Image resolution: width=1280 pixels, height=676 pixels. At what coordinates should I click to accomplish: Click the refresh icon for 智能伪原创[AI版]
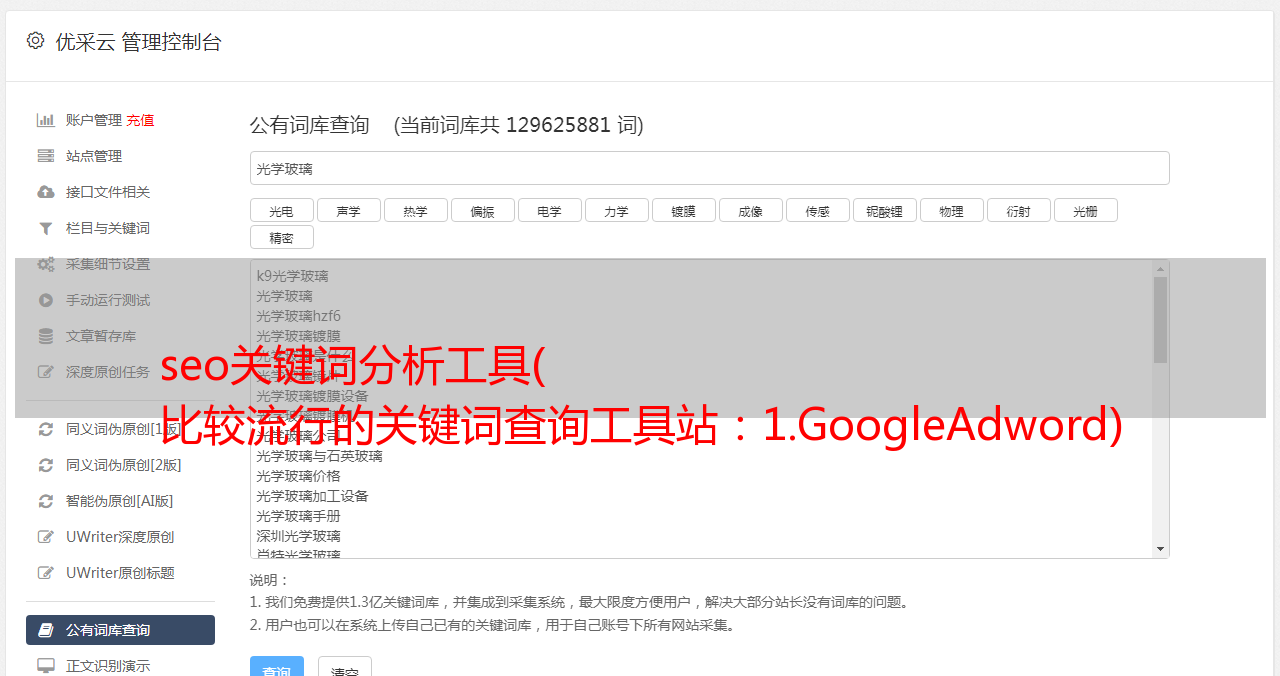point(46,501)
